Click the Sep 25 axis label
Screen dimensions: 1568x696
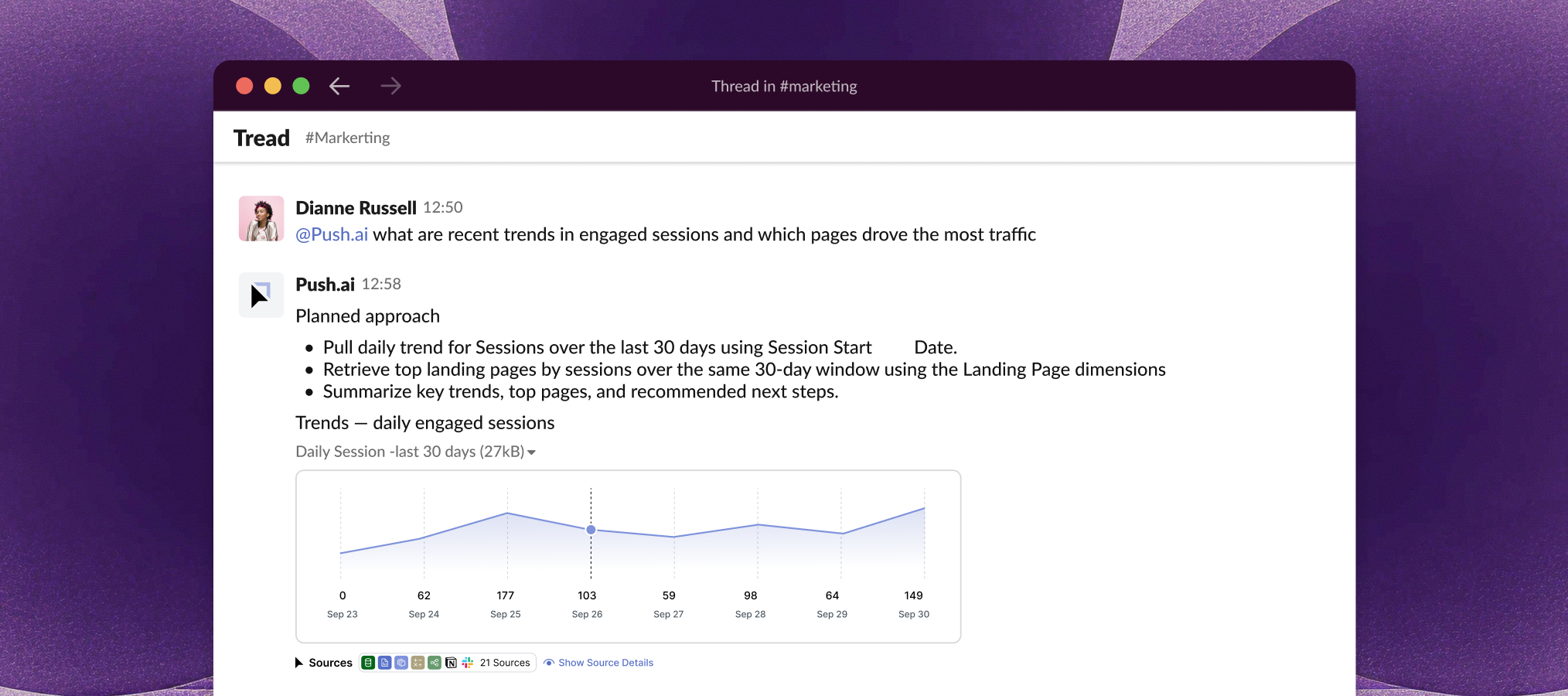(x=506, y=614)
